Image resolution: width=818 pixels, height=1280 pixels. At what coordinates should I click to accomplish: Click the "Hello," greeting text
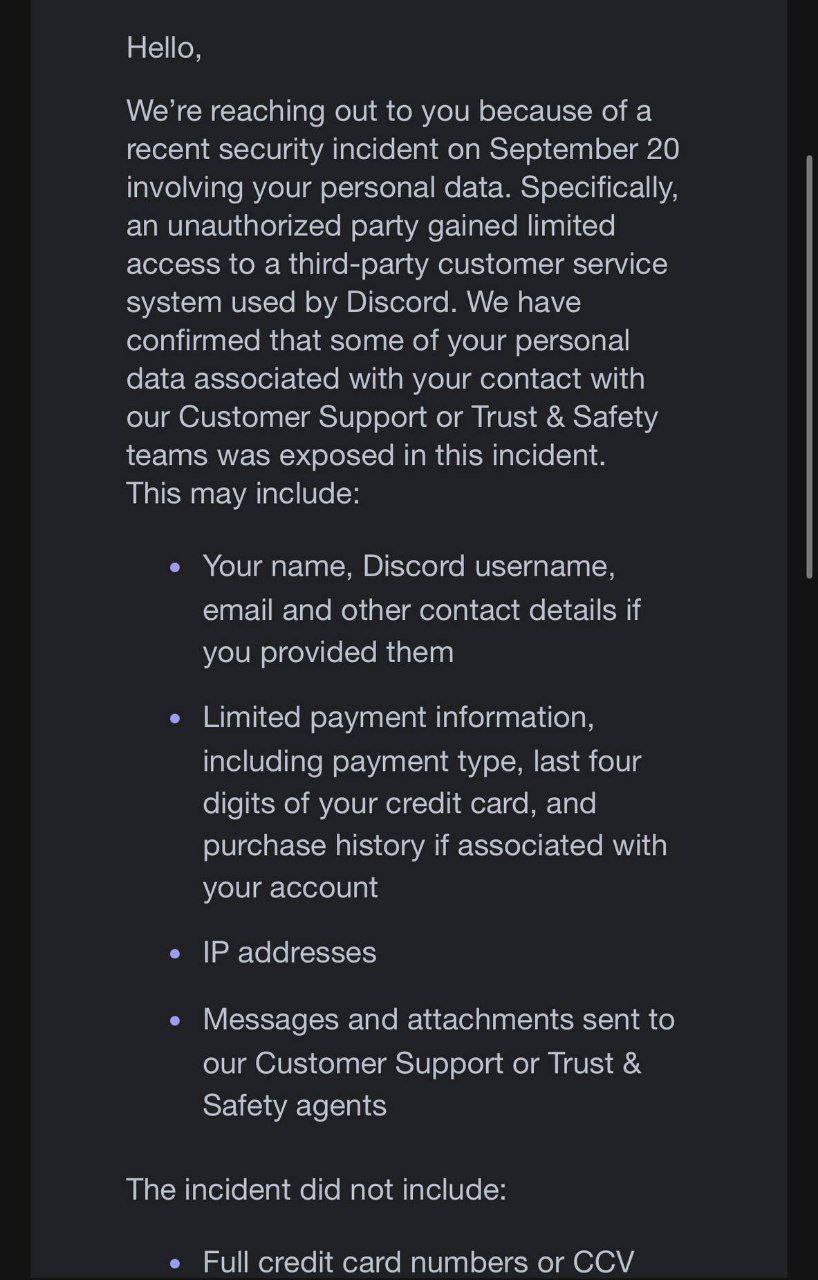coord(164,47)
